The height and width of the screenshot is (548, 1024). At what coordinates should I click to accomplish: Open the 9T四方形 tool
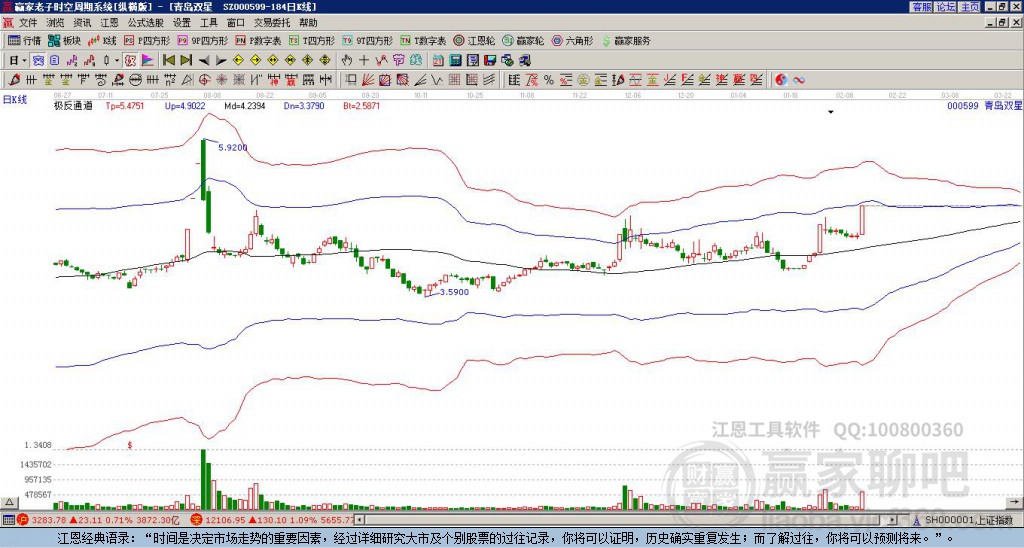point(368,40)
